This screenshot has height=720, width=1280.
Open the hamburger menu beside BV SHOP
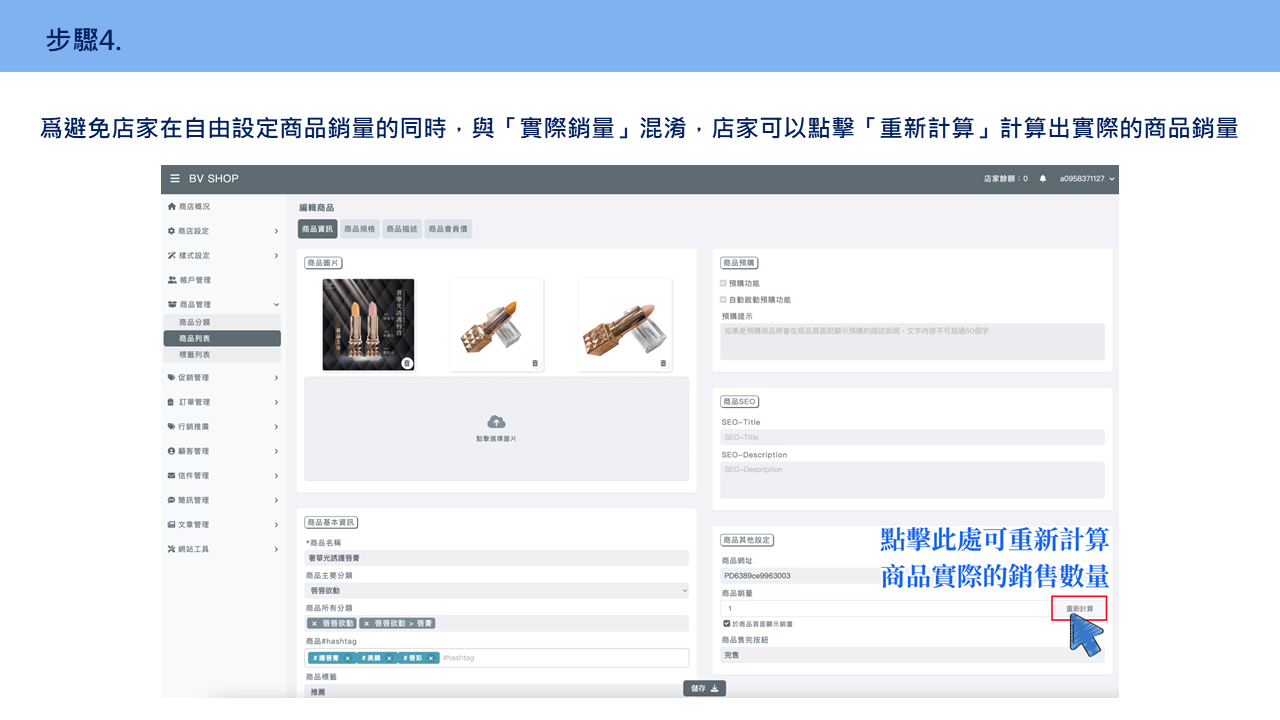[x=175, y=179]
